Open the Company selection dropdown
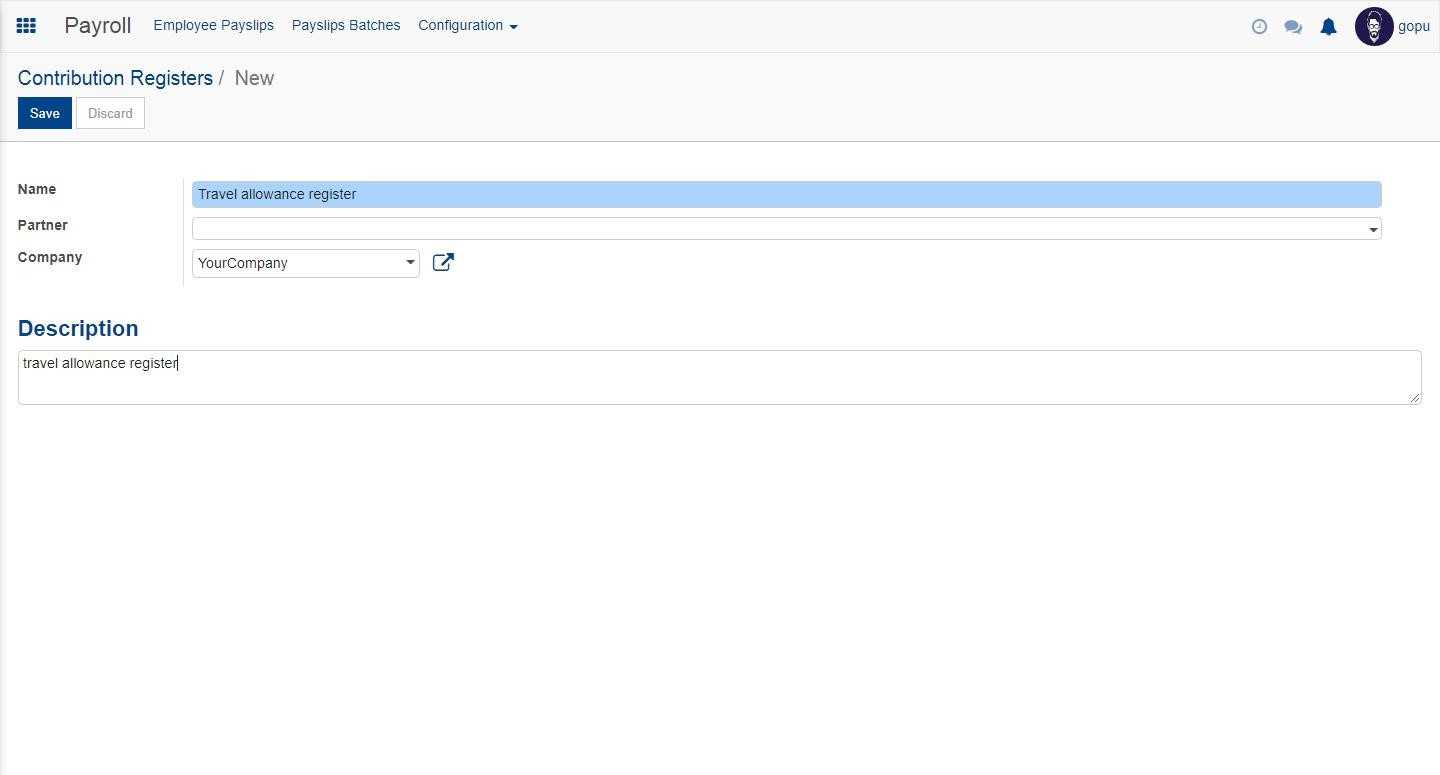Viewport: 1440px width, 775px height. (305, 263)
